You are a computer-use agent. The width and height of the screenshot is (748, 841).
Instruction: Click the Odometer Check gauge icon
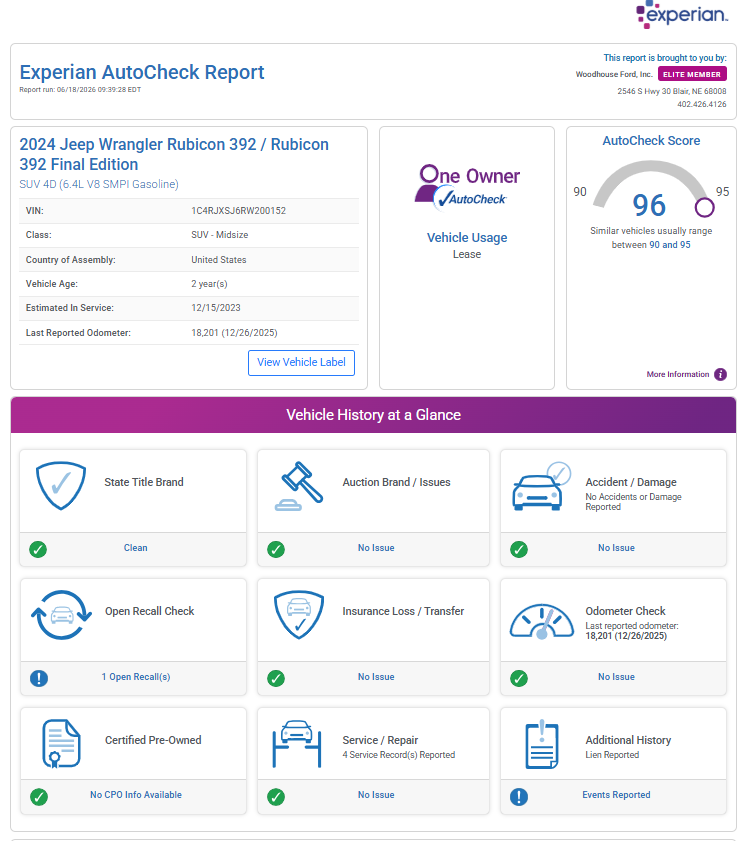[542, 621]
